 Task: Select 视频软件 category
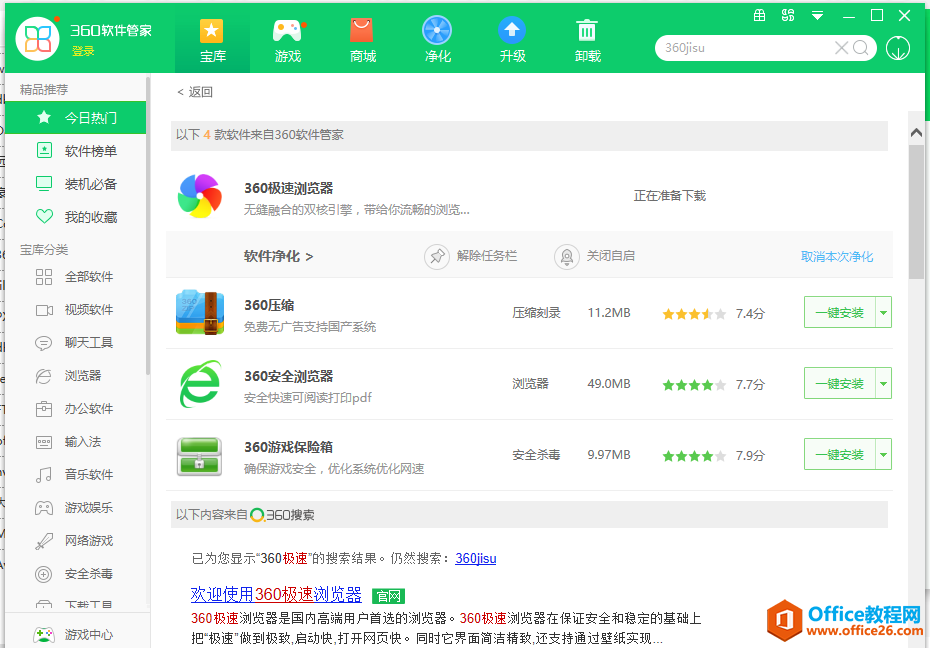pos(75,309)
